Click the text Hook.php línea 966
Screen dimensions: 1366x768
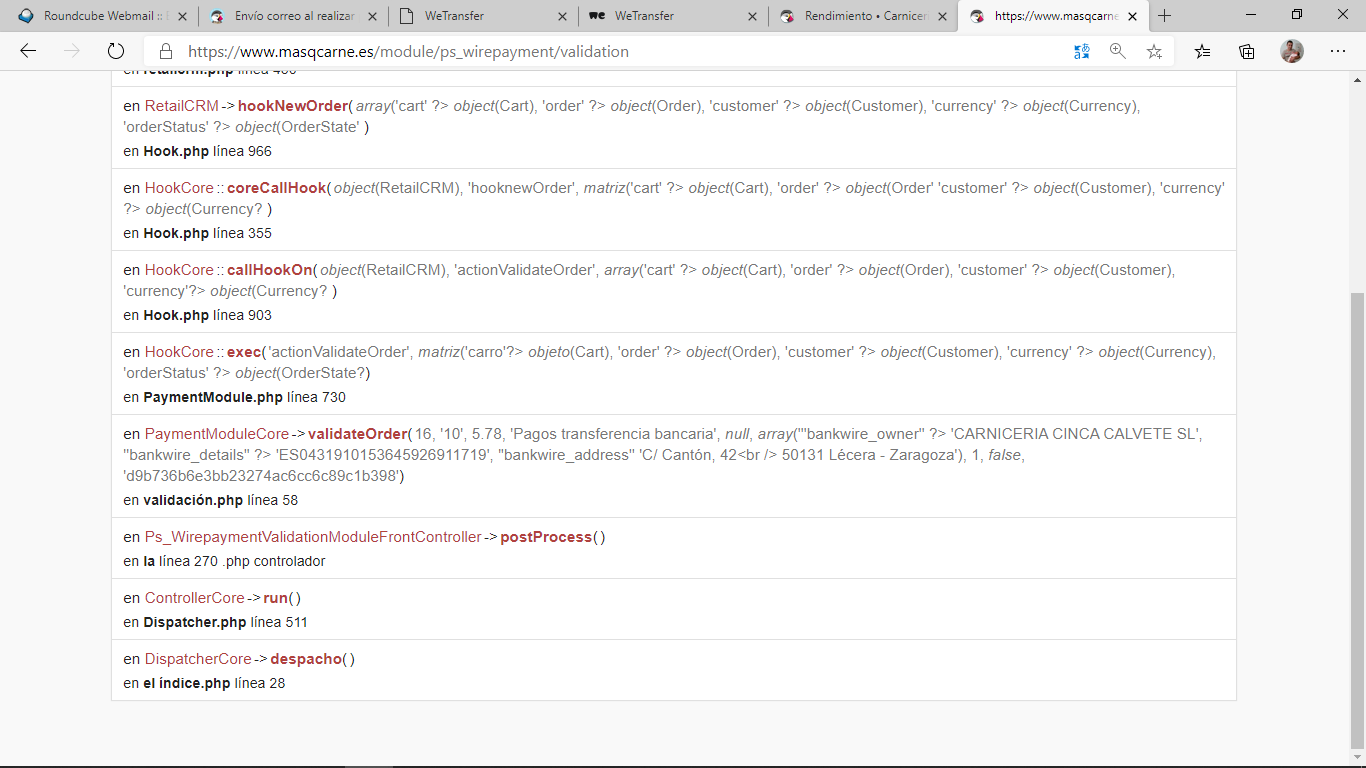[207, 151]
